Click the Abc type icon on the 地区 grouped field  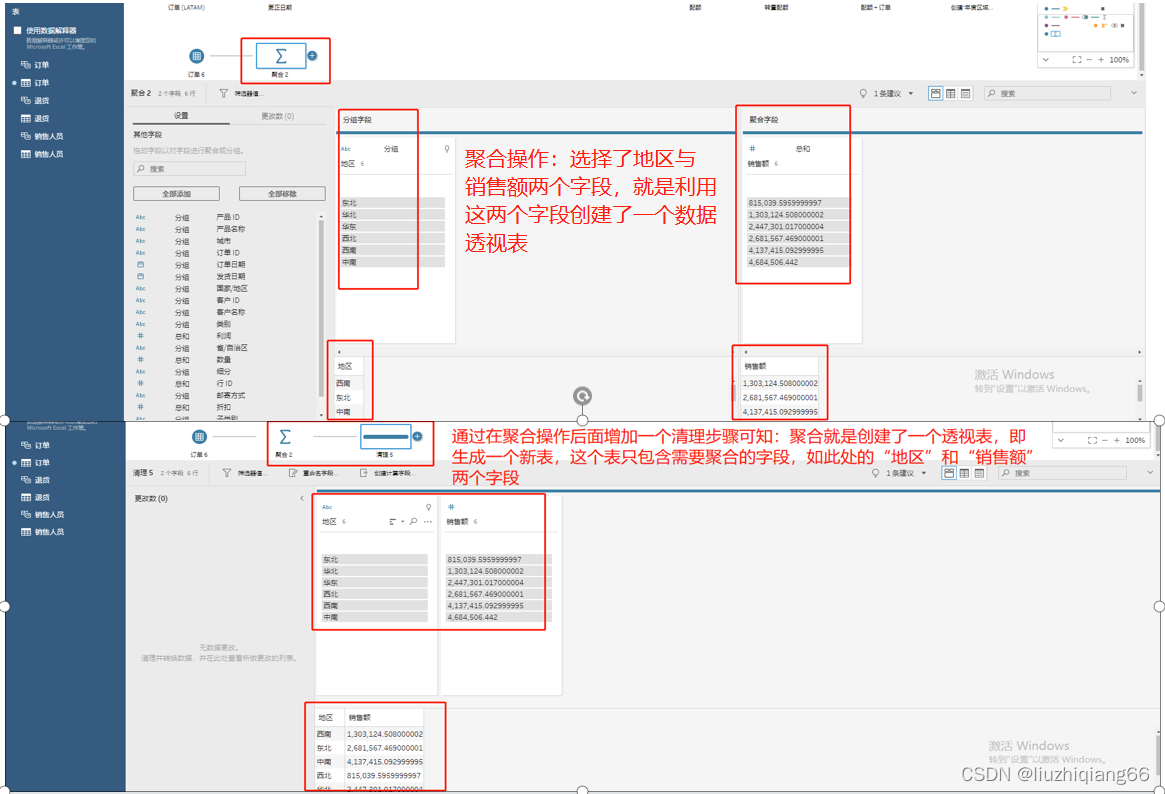click(345, 149)
